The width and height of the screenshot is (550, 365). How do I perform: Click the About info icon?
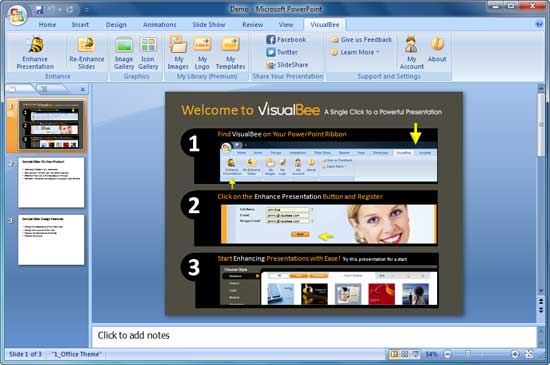[x=437, y=49]
